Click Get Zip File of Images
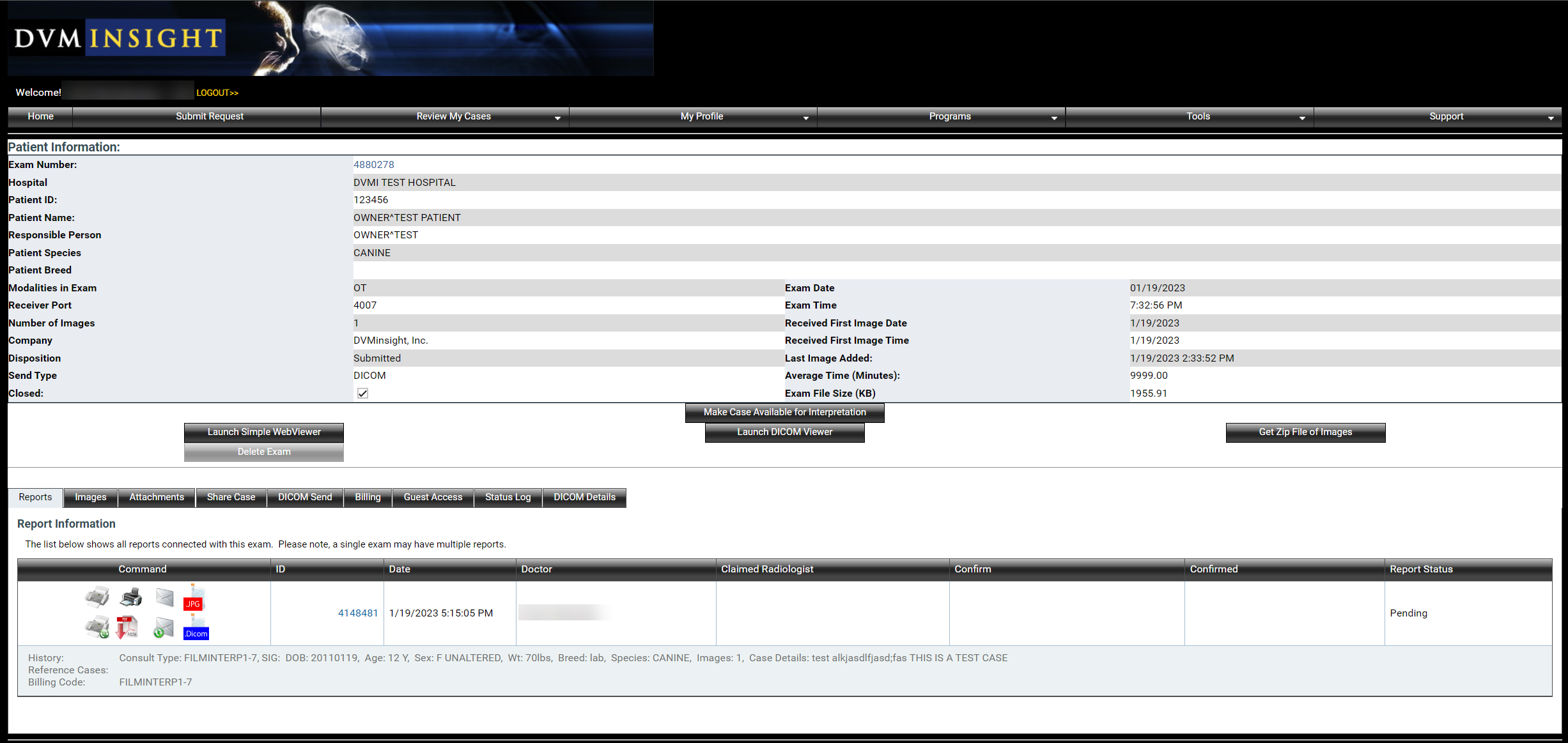 pyautogui.click(x=1305, y=432)
